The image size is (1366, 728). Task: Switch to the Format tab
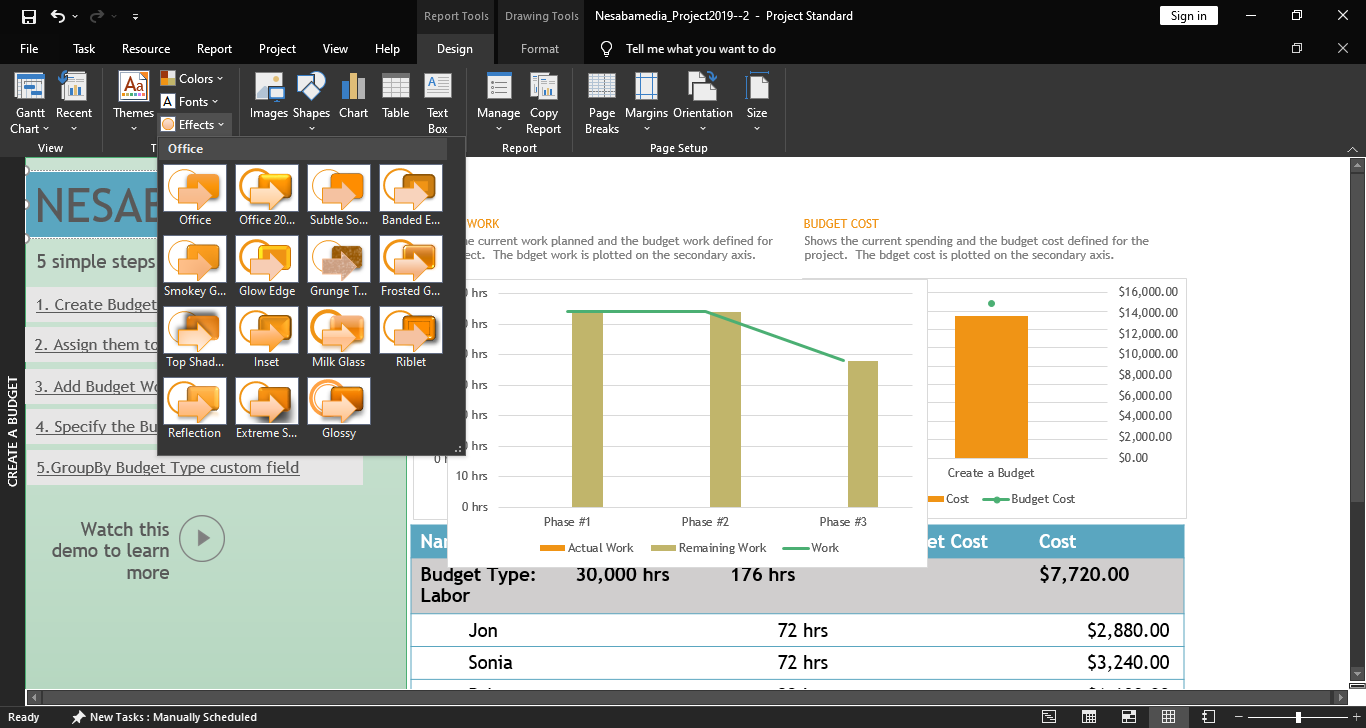click(x=540, y=49)
